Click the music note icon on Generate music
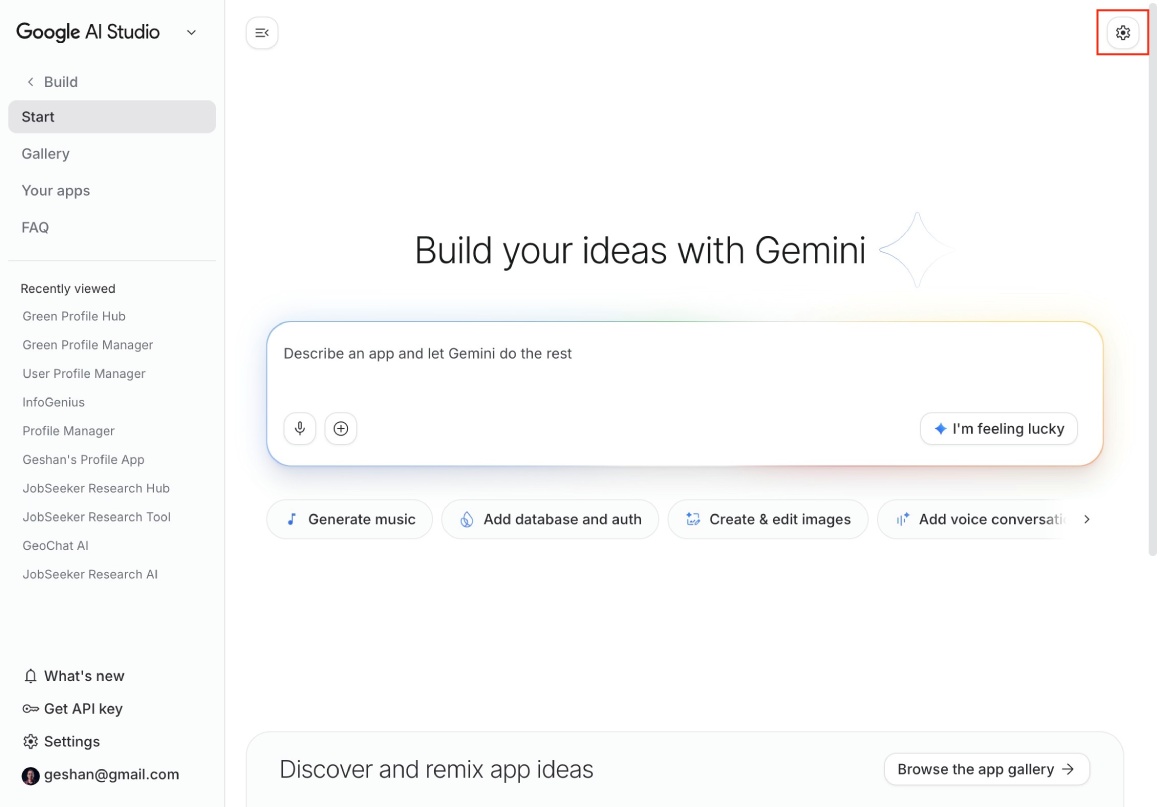 (291, 519)
